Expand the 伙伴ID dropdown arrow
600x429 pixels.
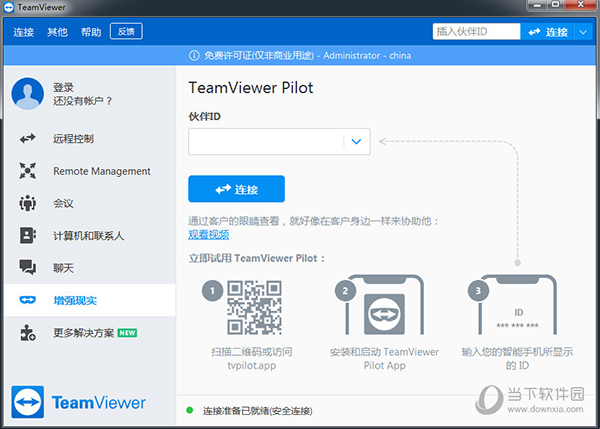click(x=356, y=142)
